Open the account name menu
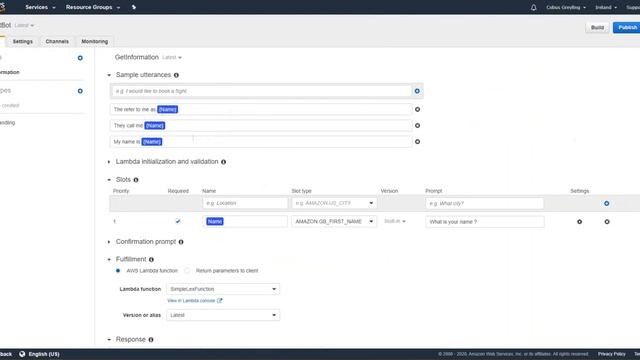This screenshot has height=360, width=640. pos(566,7)
